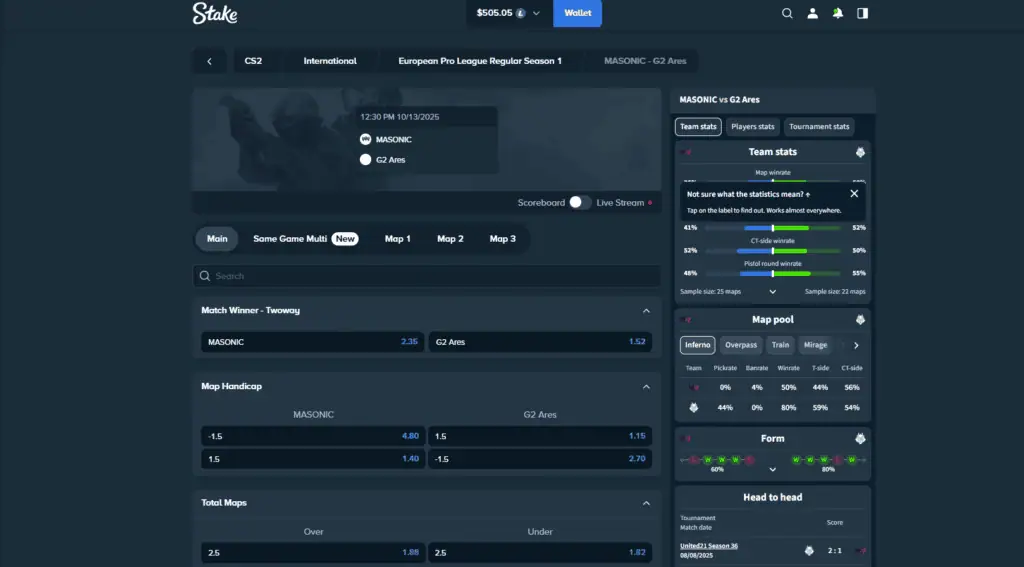Go back with breadcrumb arrow
This screenshot has height=567, width=1024.
pos(209,61)
